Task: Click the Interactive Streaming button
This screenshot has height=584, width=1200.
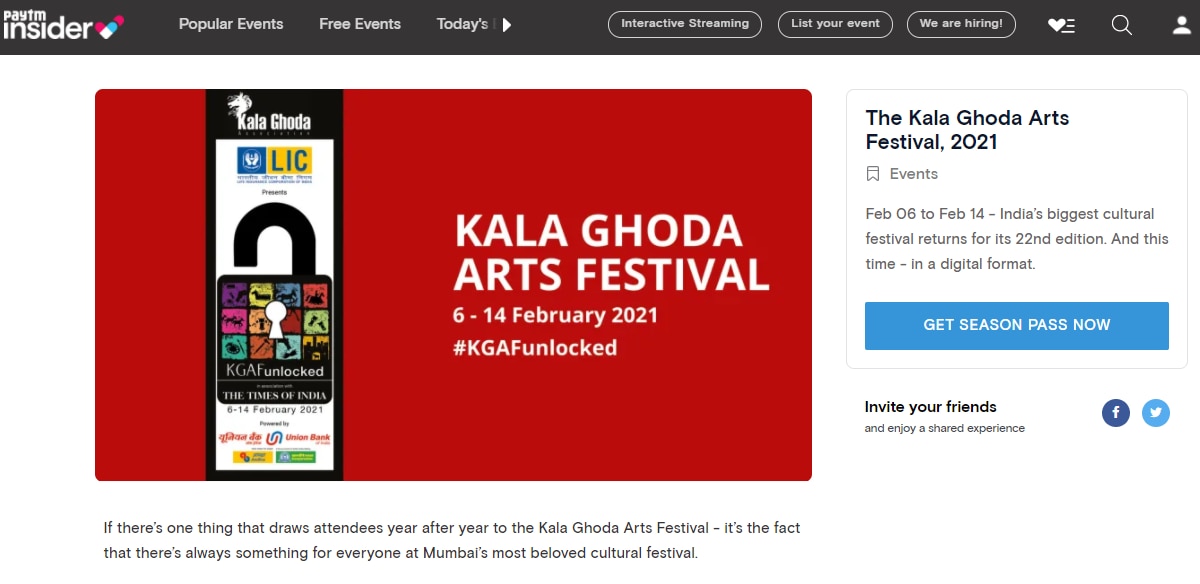Action: [685, 24]
